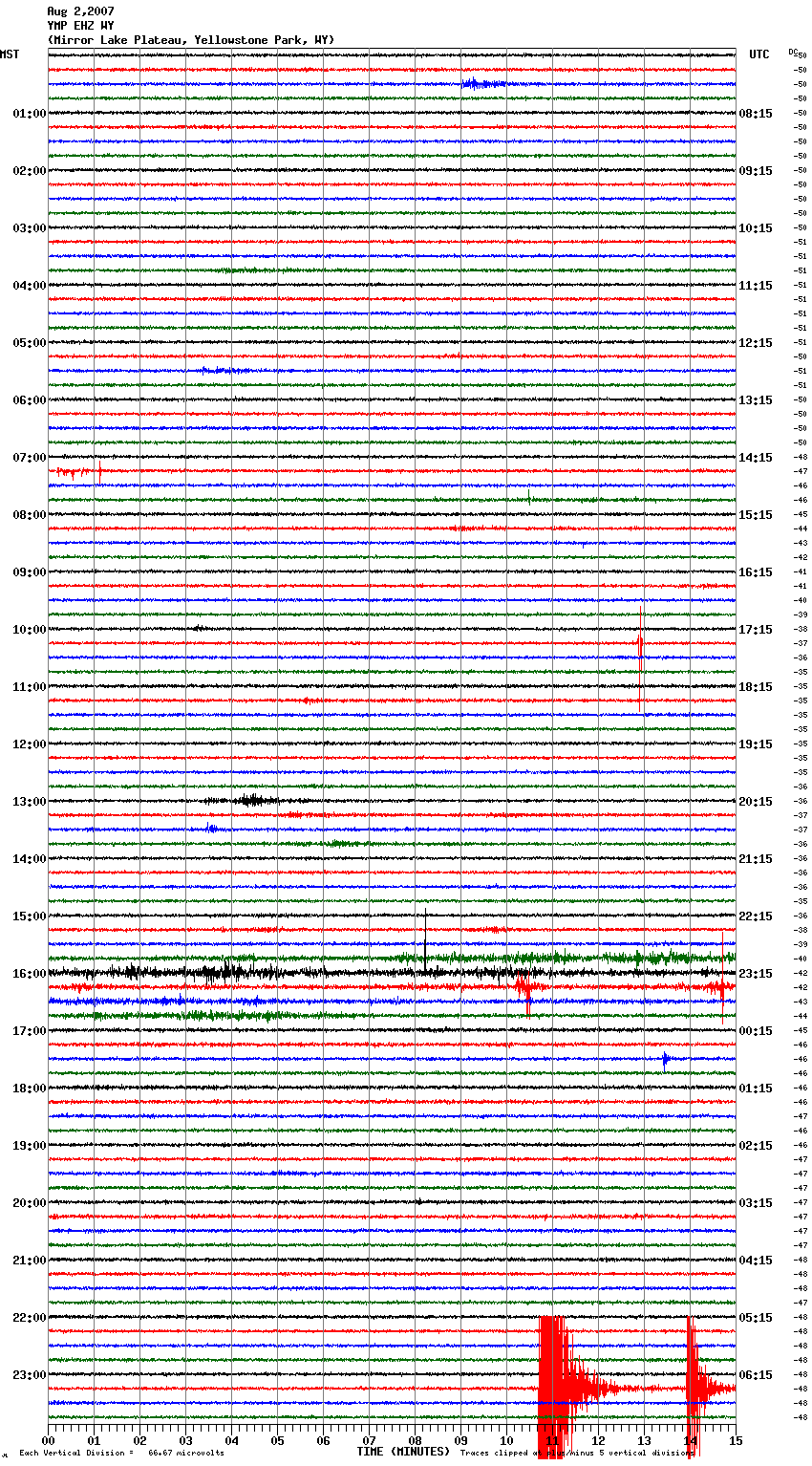Click the 09:15 UTC time label
This screenshot has height=1466, width=812.
(x=756, y=171)
